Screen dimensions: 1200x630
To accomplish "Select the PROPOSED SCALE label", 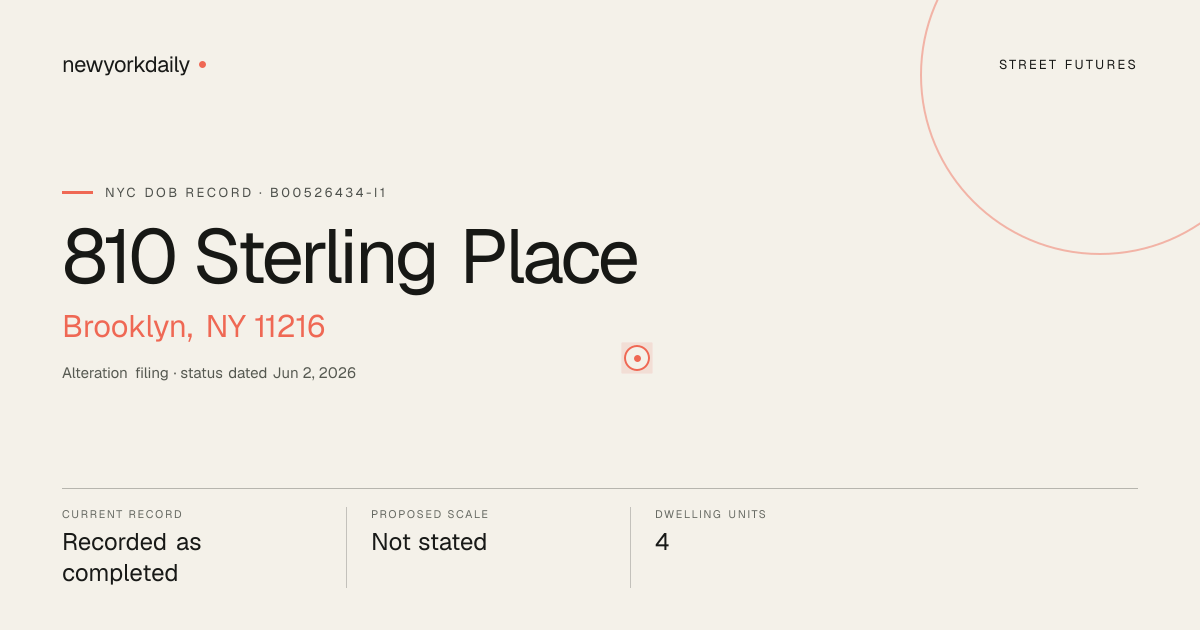I will coord(430,514).
